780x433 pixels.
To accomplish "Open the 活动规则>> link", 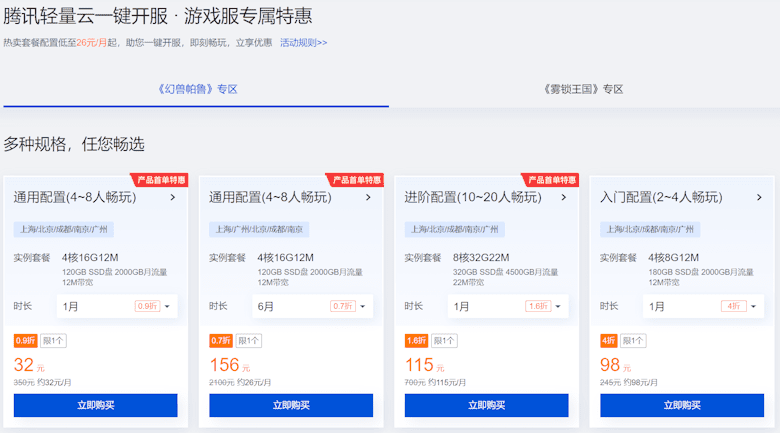I will pos(303,43).
